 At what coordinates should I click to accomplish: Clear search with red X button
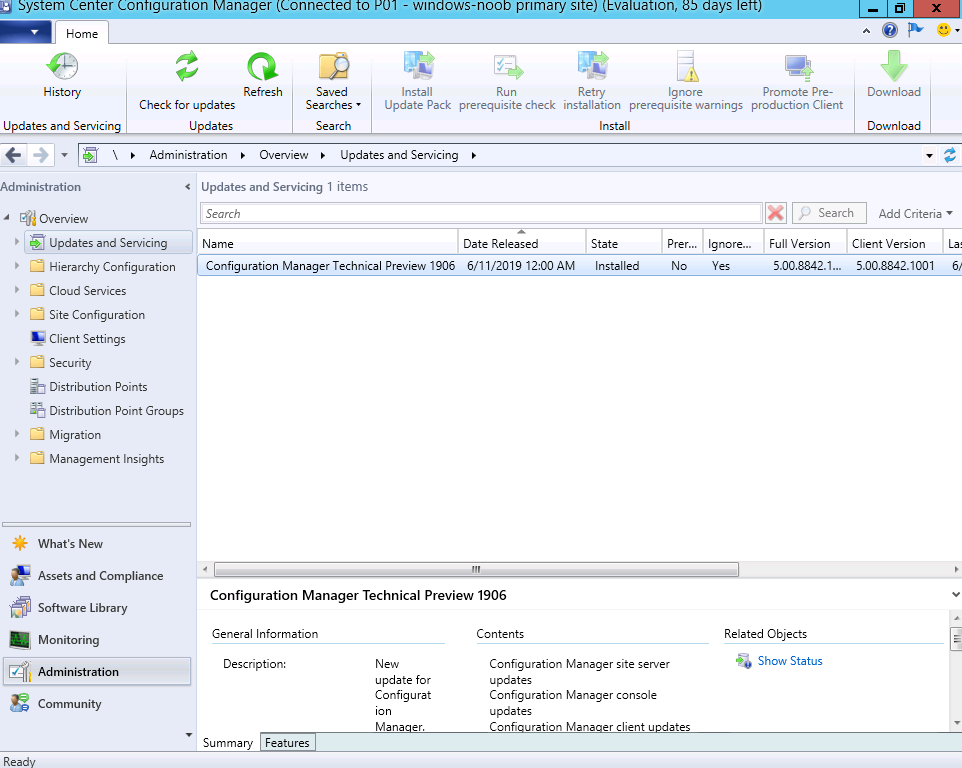pyautogui.click(x=775, y=213)
